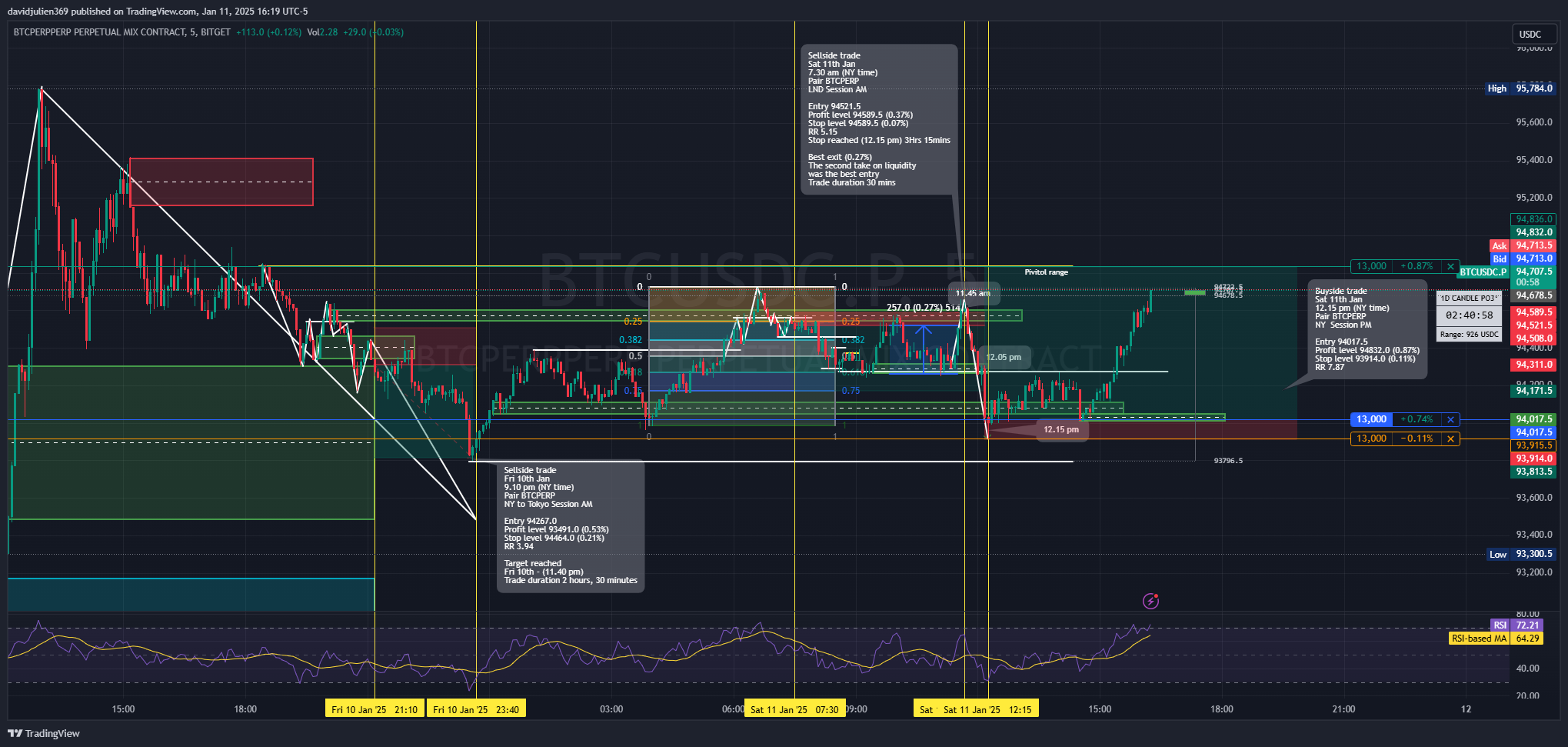Select the Sat 11 Jan '25 07:30 time marker
The image size is (1568, 747).
pos(794,709)
